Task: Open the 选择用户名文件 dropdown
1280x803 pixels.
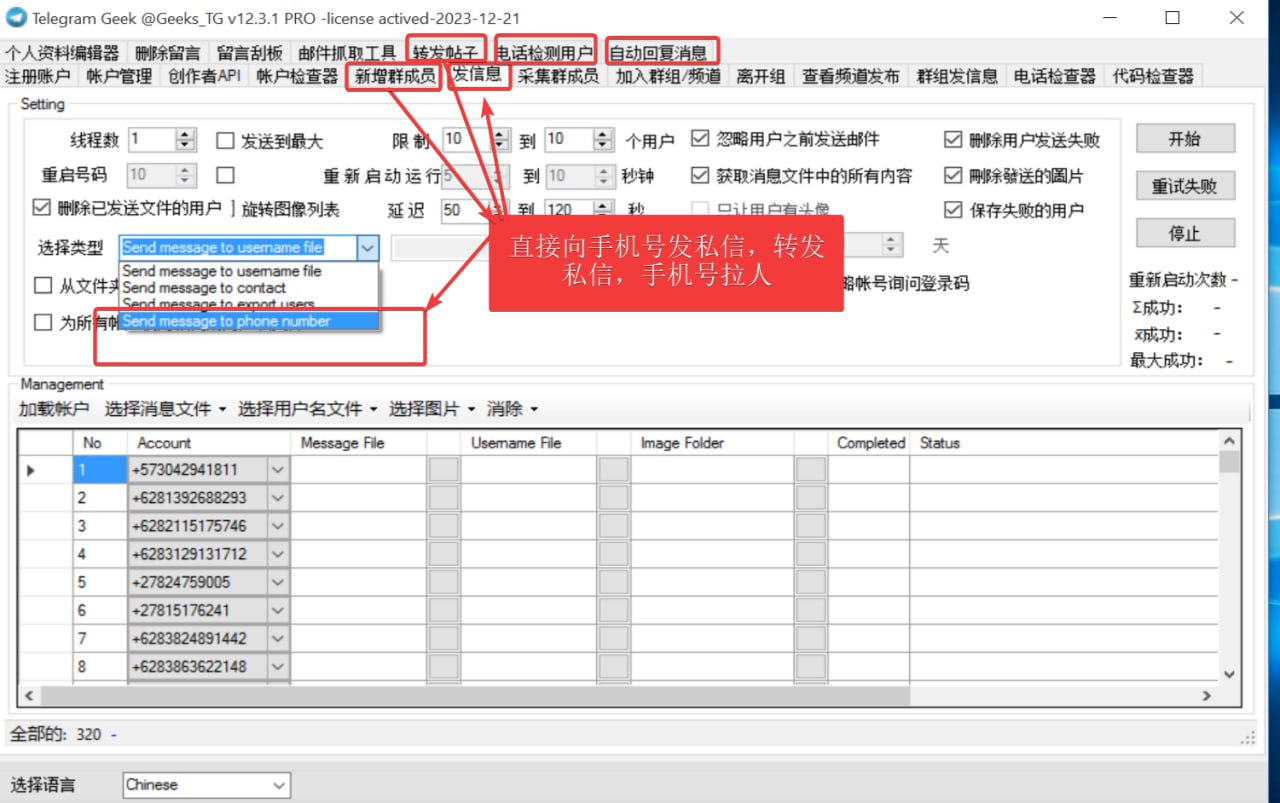Action: click(308, 408)
